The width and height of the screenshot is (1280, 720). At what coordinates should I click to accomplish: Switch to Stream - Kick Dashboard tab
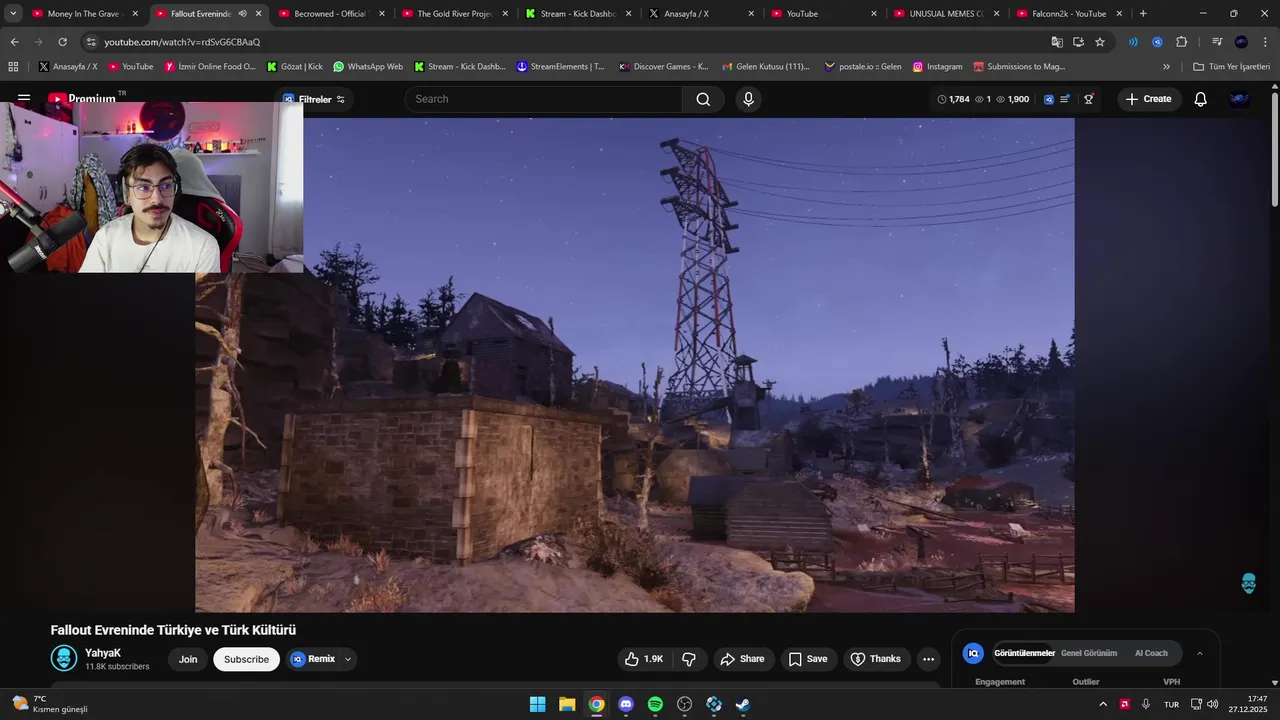coord(577,14)
